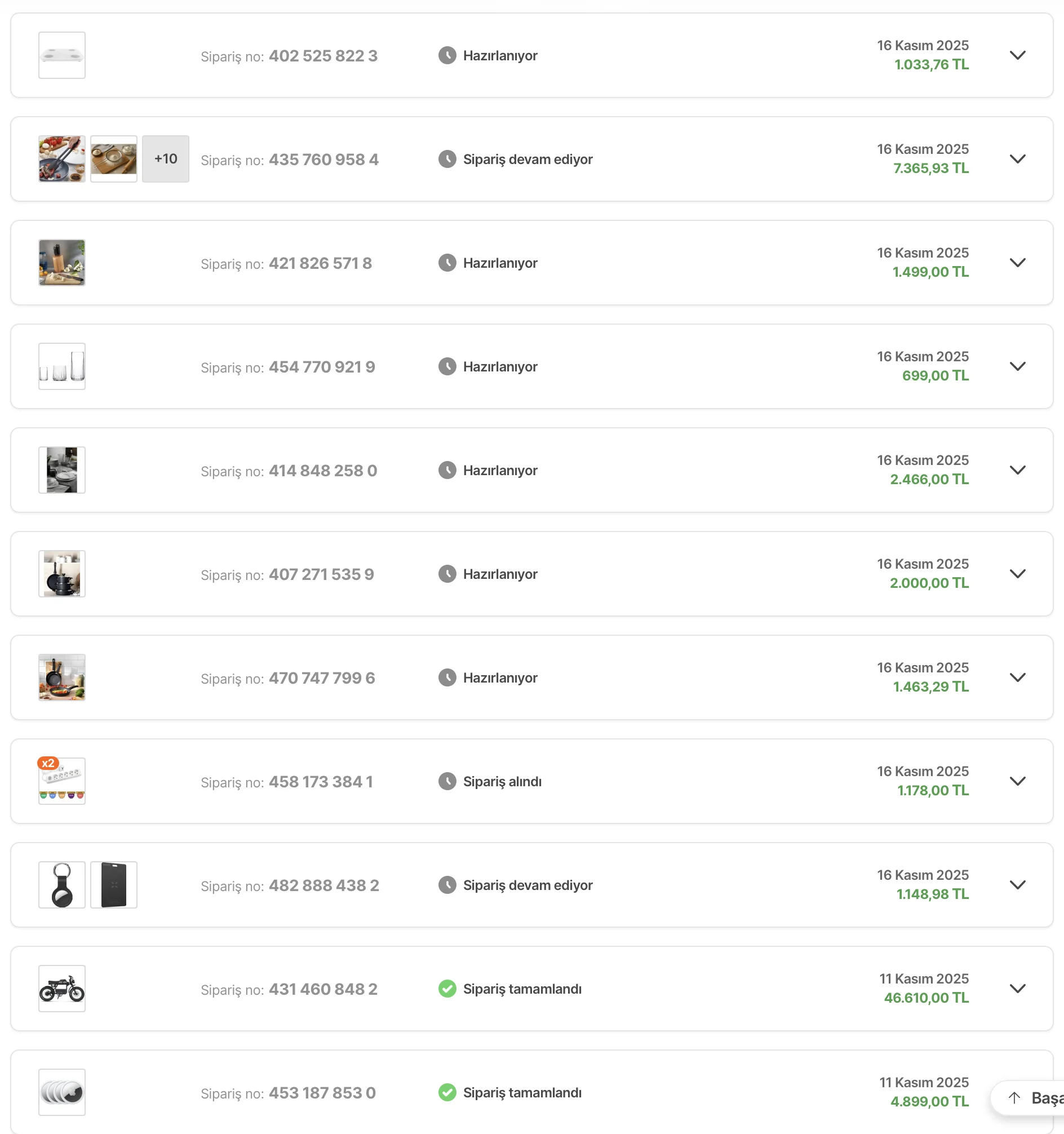Click green checkmark icon for order 453 187 853 0
The image size is (1064, 1134).
447,1092
